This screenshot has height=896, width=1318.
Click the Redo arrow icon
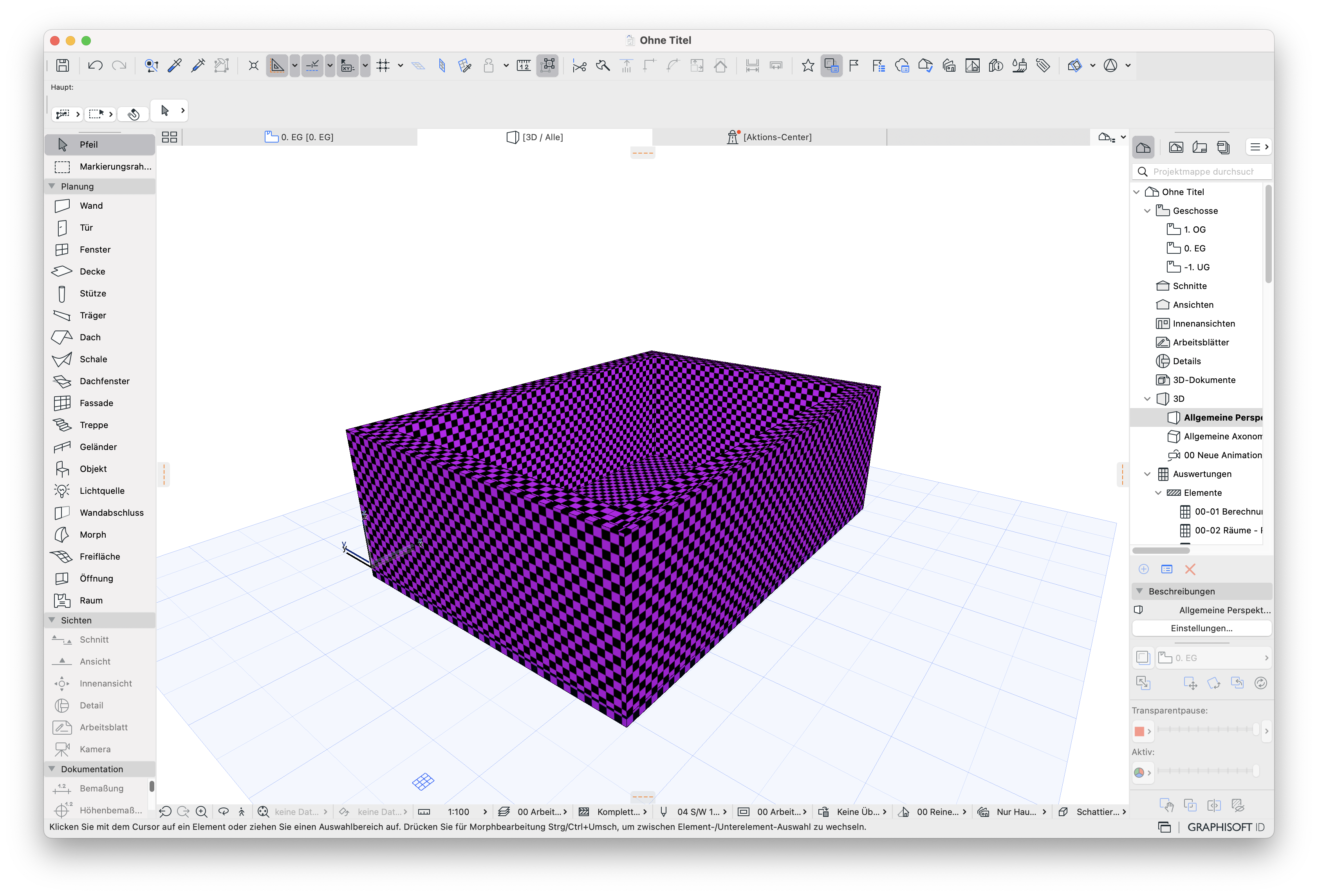tap(119, 66)
